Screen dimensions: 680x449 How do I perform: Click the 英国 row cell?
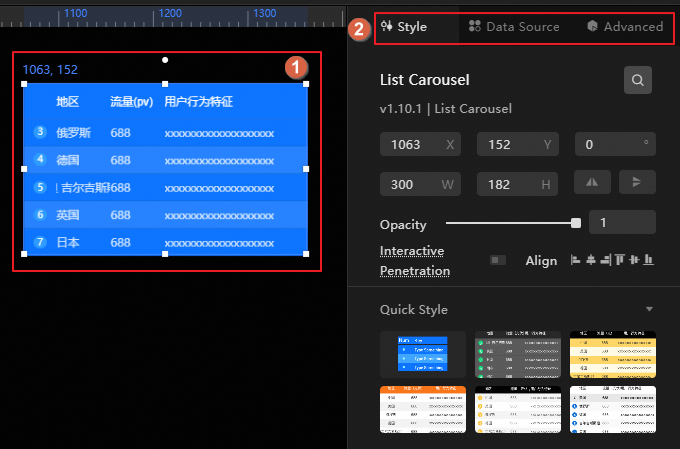tap(68, 215)
